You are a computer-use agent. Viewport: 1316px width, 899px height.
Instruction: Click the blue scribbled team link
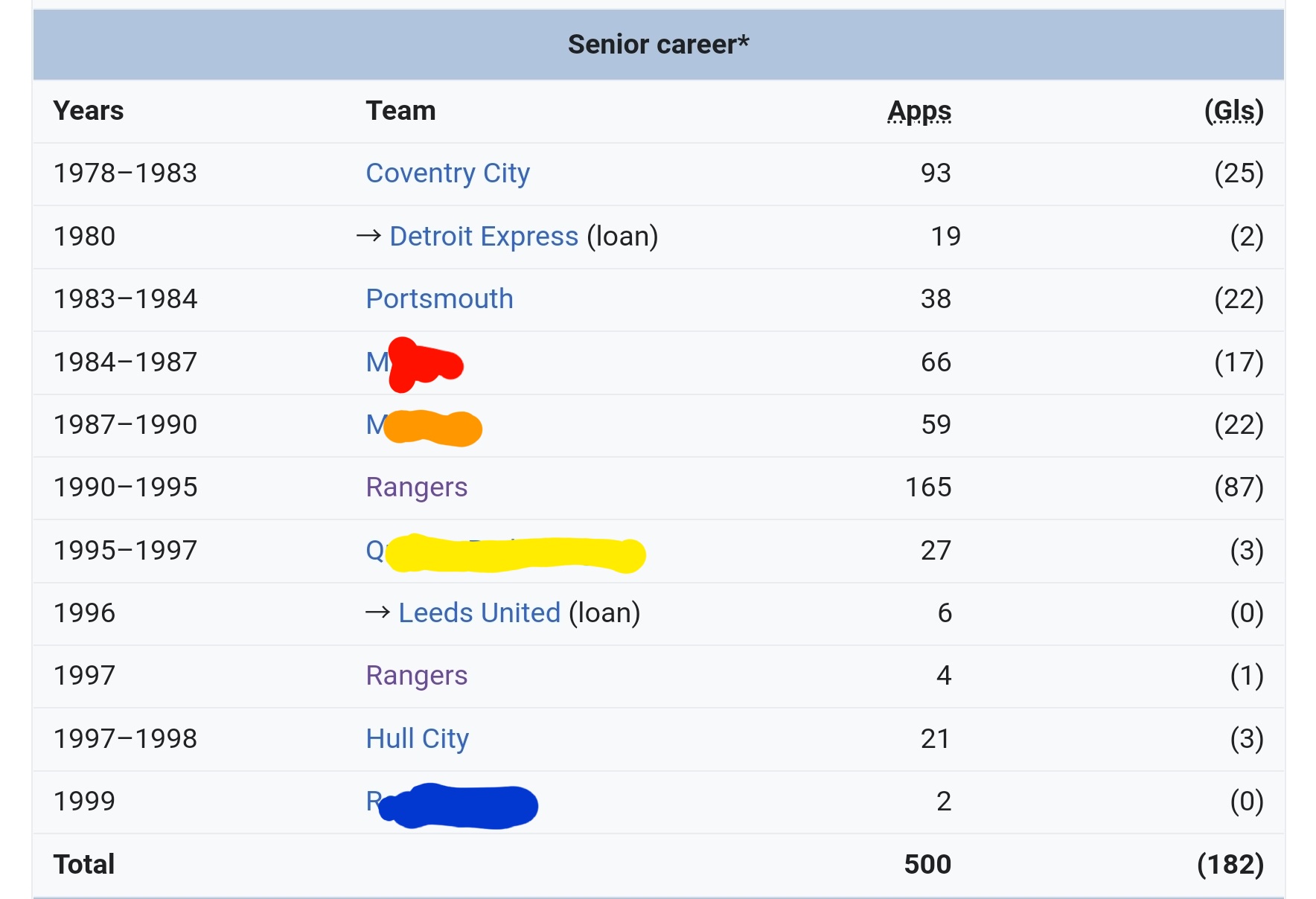point(452,804)
